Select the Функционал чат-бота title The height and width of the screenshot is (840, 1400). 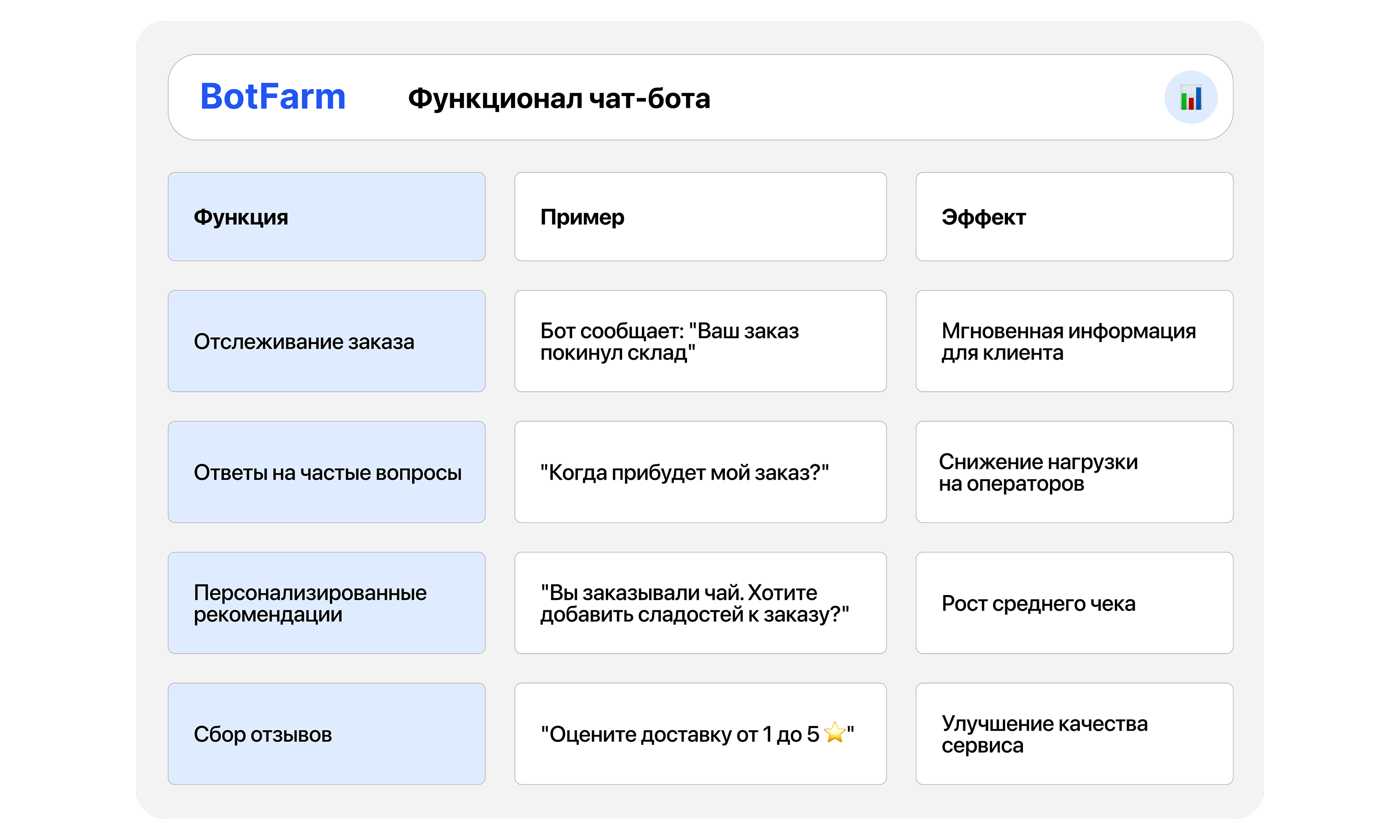559,98
